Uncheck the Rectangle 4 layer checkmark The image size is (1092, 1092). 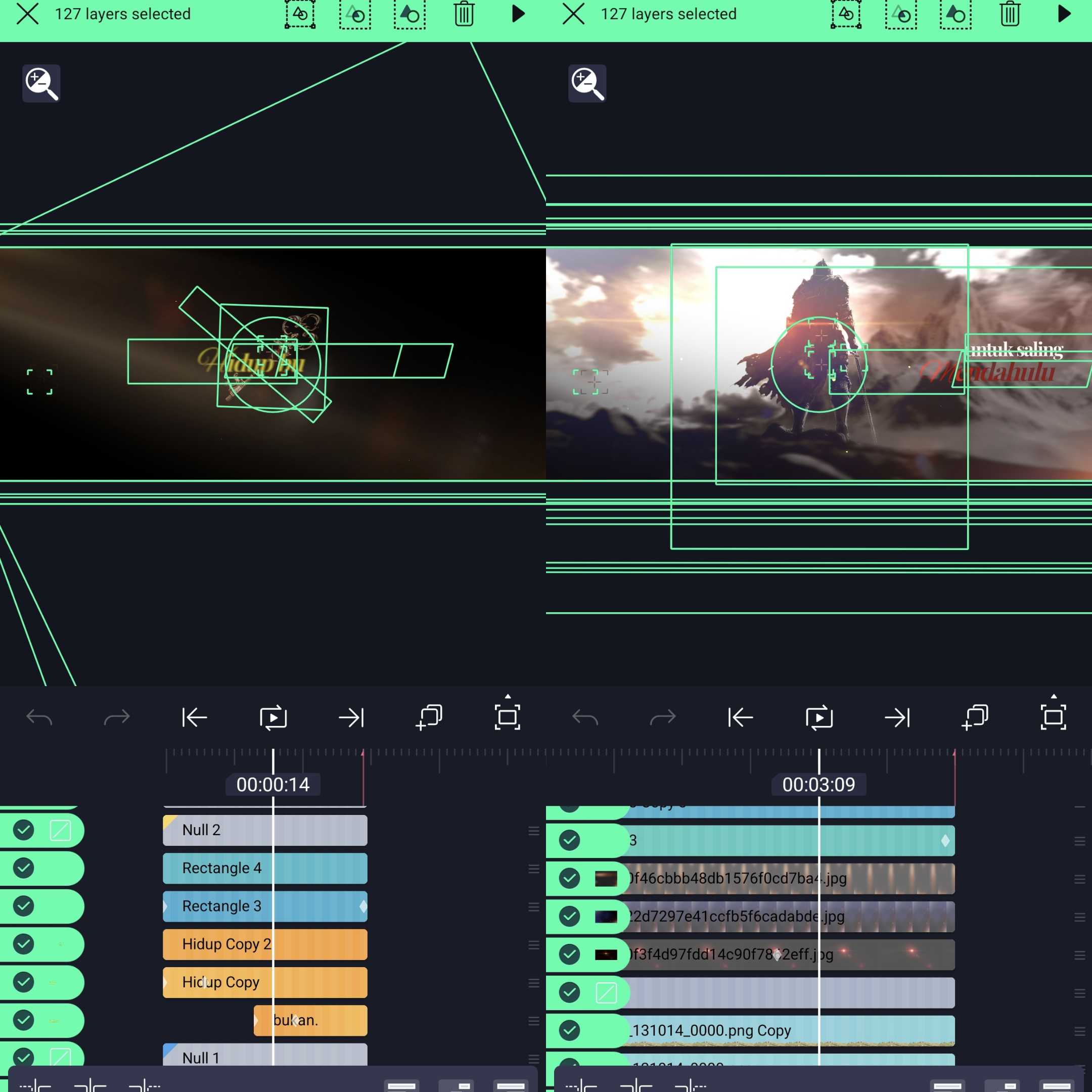[x=24, y=868]
